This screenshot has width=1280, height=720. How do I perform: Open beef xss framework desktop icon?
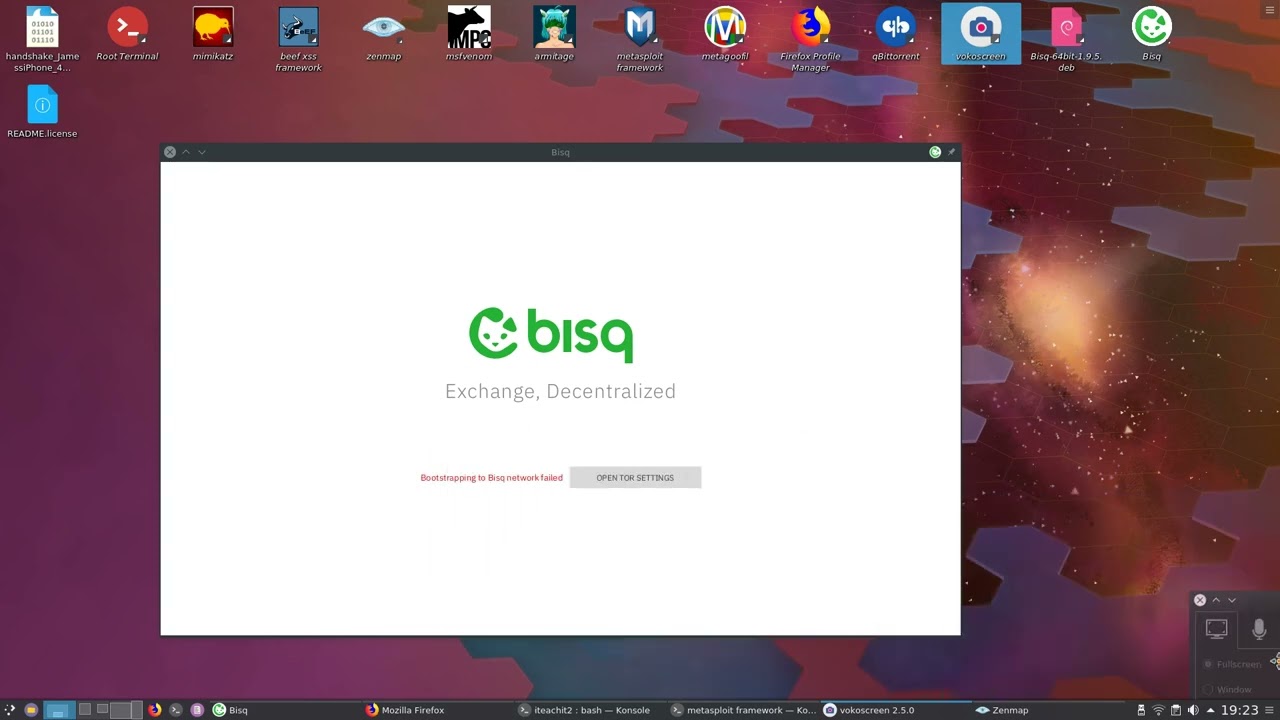[x=298, y=40]
